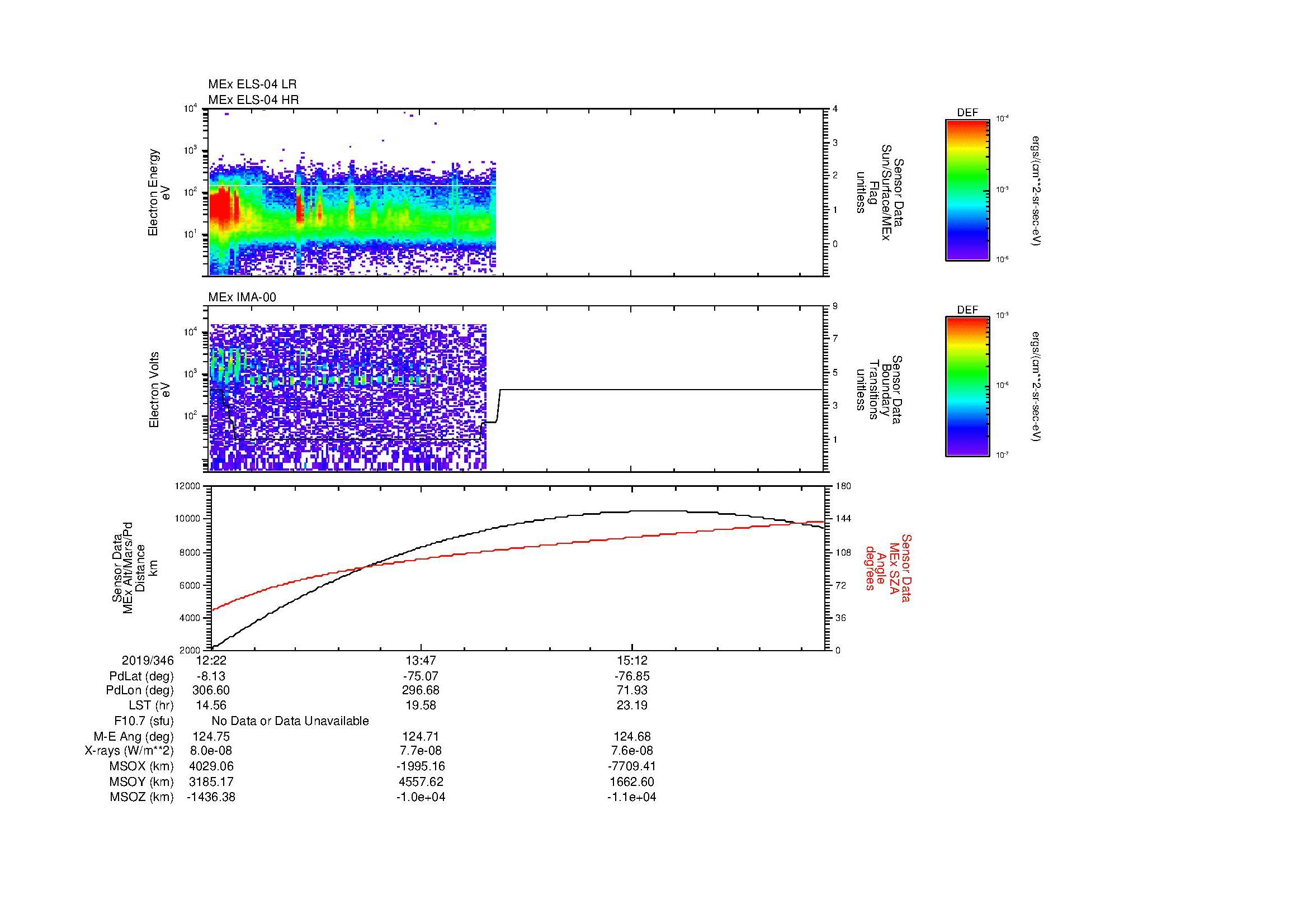Viewport: 1308px width, 924px height.
Task: Click the LST value '23.19'
Action: (x=632, y=705)
